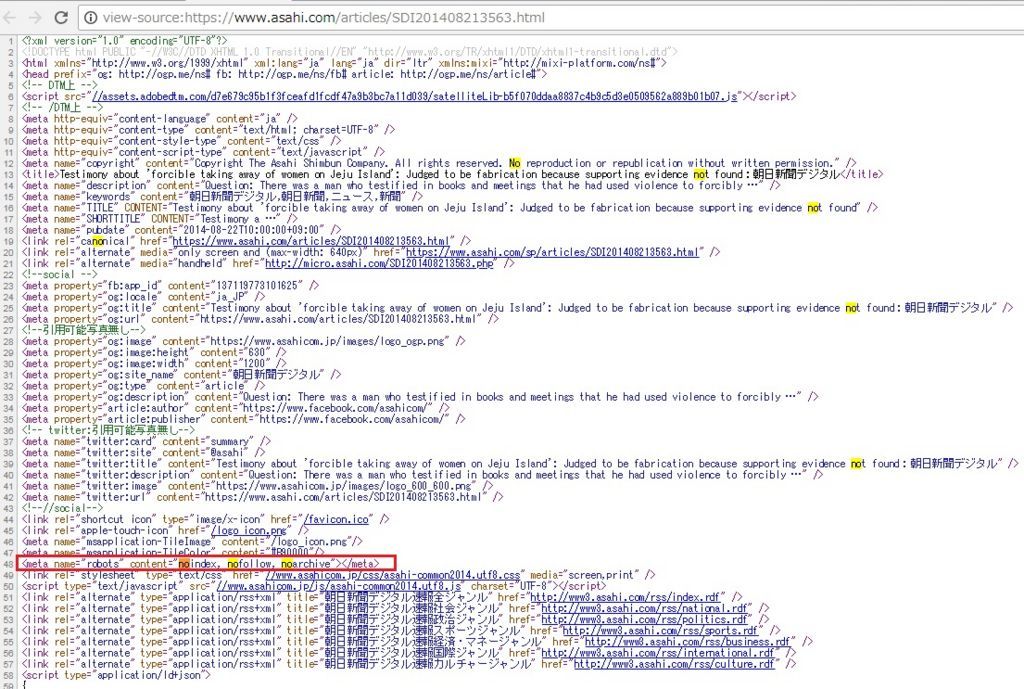Click the fb:app_id meta line
Viewport: 1024px width, 689px height.
pyautogui.click(x=171, y=285)
